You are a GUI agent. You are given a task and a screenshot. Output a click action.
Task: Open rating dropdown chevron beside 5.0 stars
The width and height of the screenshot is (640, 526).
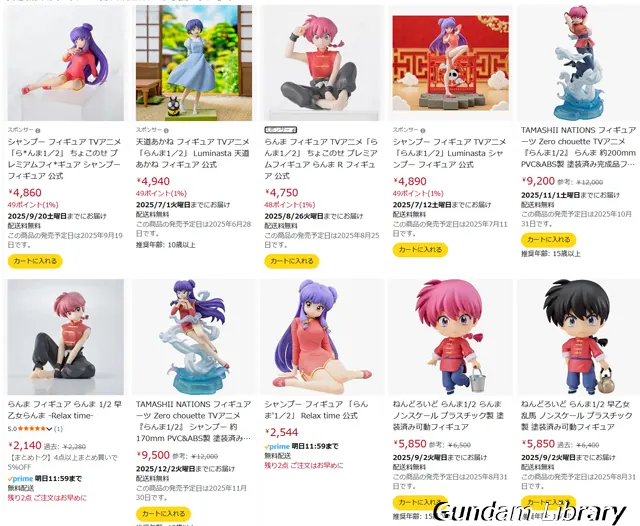point(49,429)
